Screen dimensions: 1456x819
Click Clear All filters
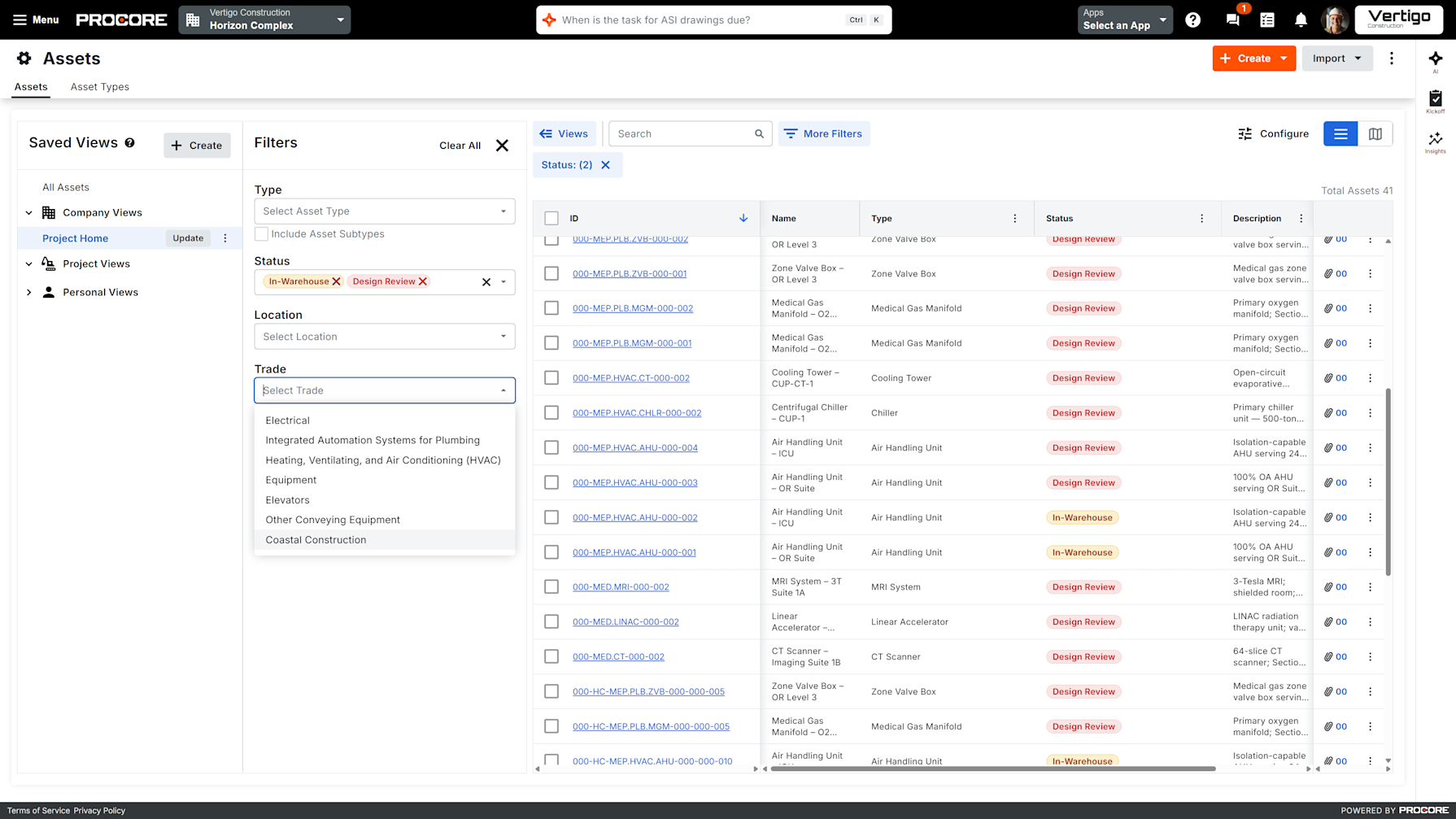pyautogui.click(x=460, y=146)
